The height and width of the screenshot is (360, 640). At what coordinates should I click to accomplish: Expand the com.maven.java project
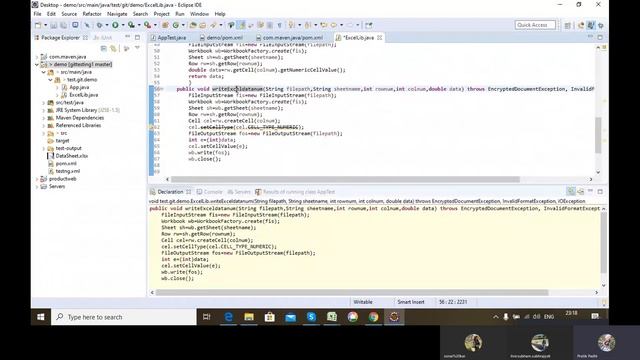click(37, 57)
